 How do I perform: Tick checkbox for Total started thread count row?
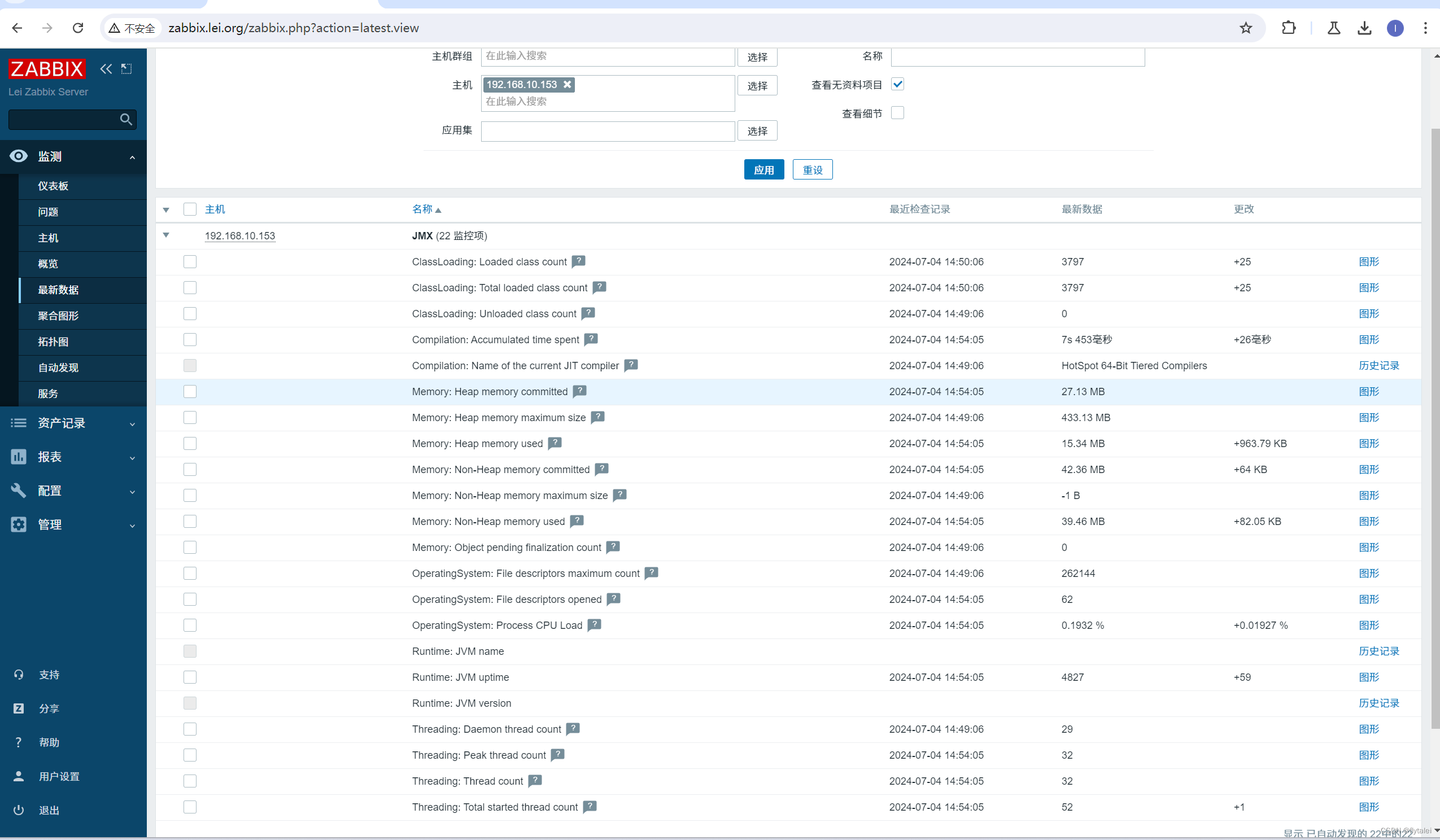coord(190,807)
